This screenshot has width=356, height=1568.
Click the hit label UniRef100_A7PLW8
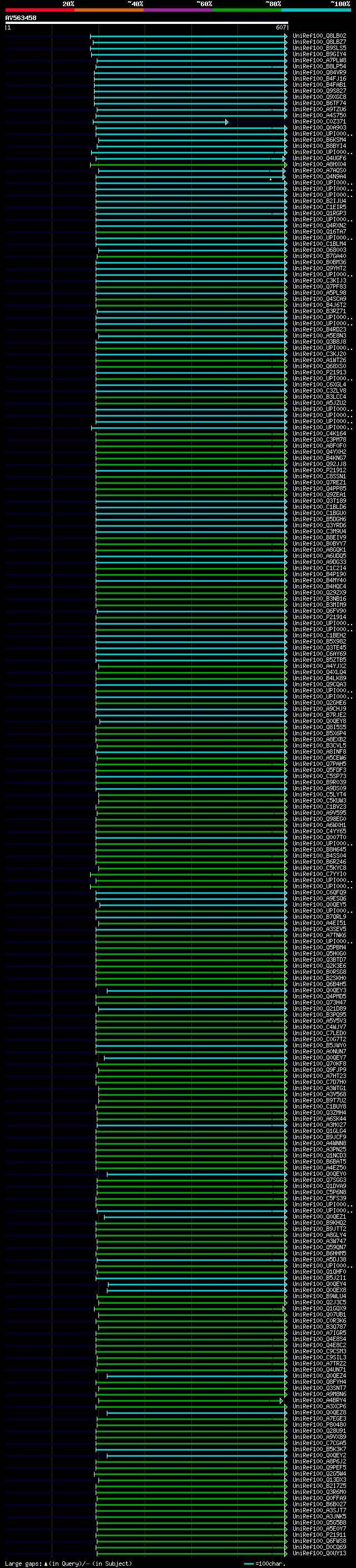[319, 60]
